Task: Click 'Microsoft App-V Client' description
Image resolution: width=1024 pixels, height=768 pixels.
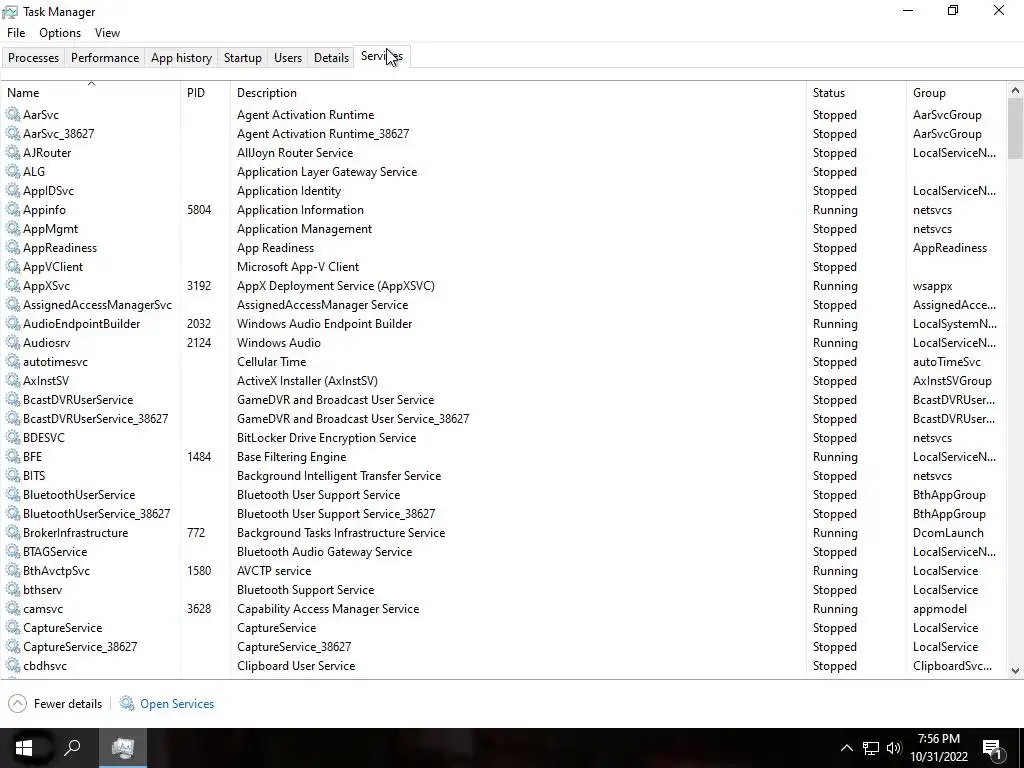Action: [298, 267]
